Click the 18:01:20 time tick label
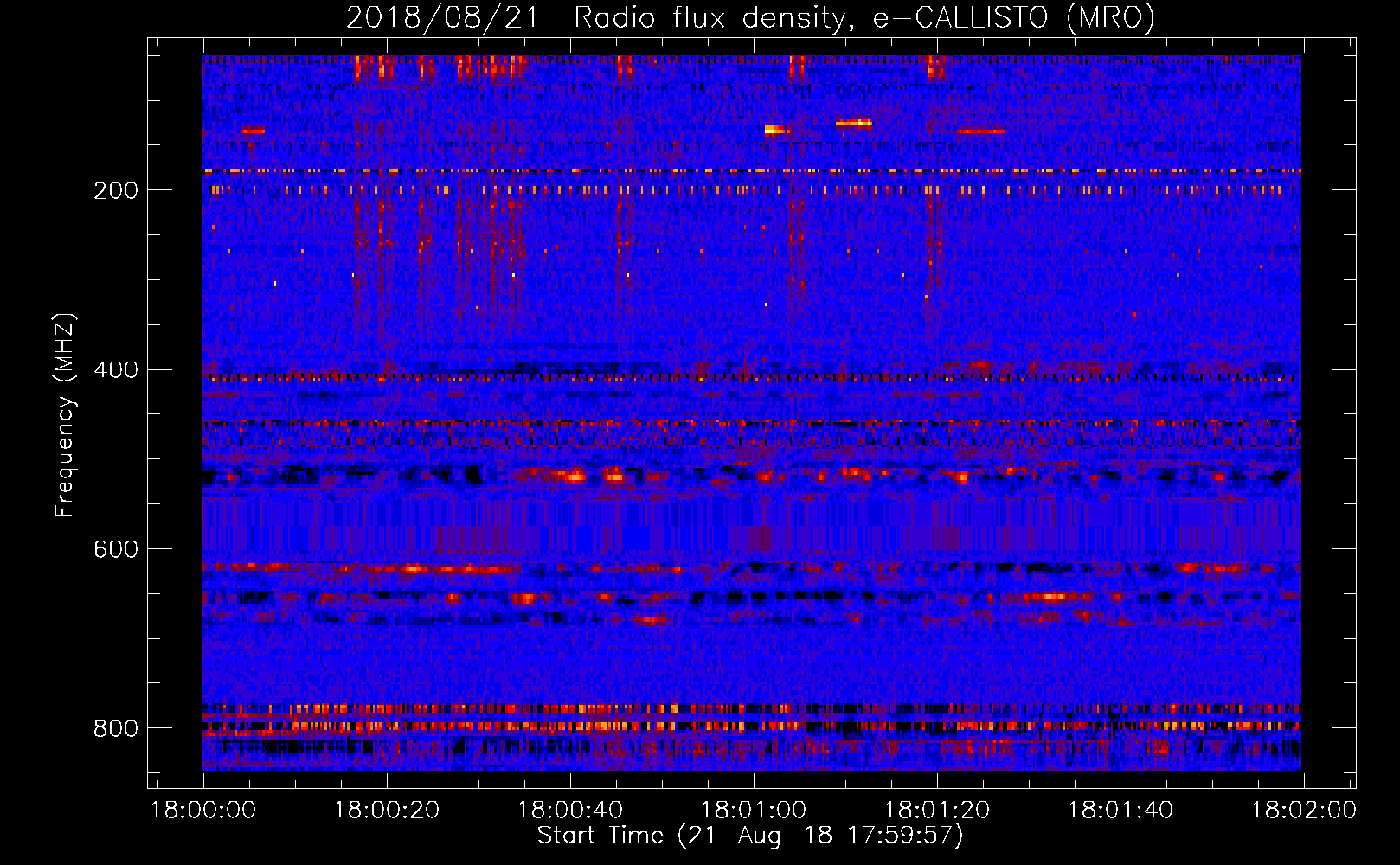This screenshot has width=1400, height=865. coord(937,811)
